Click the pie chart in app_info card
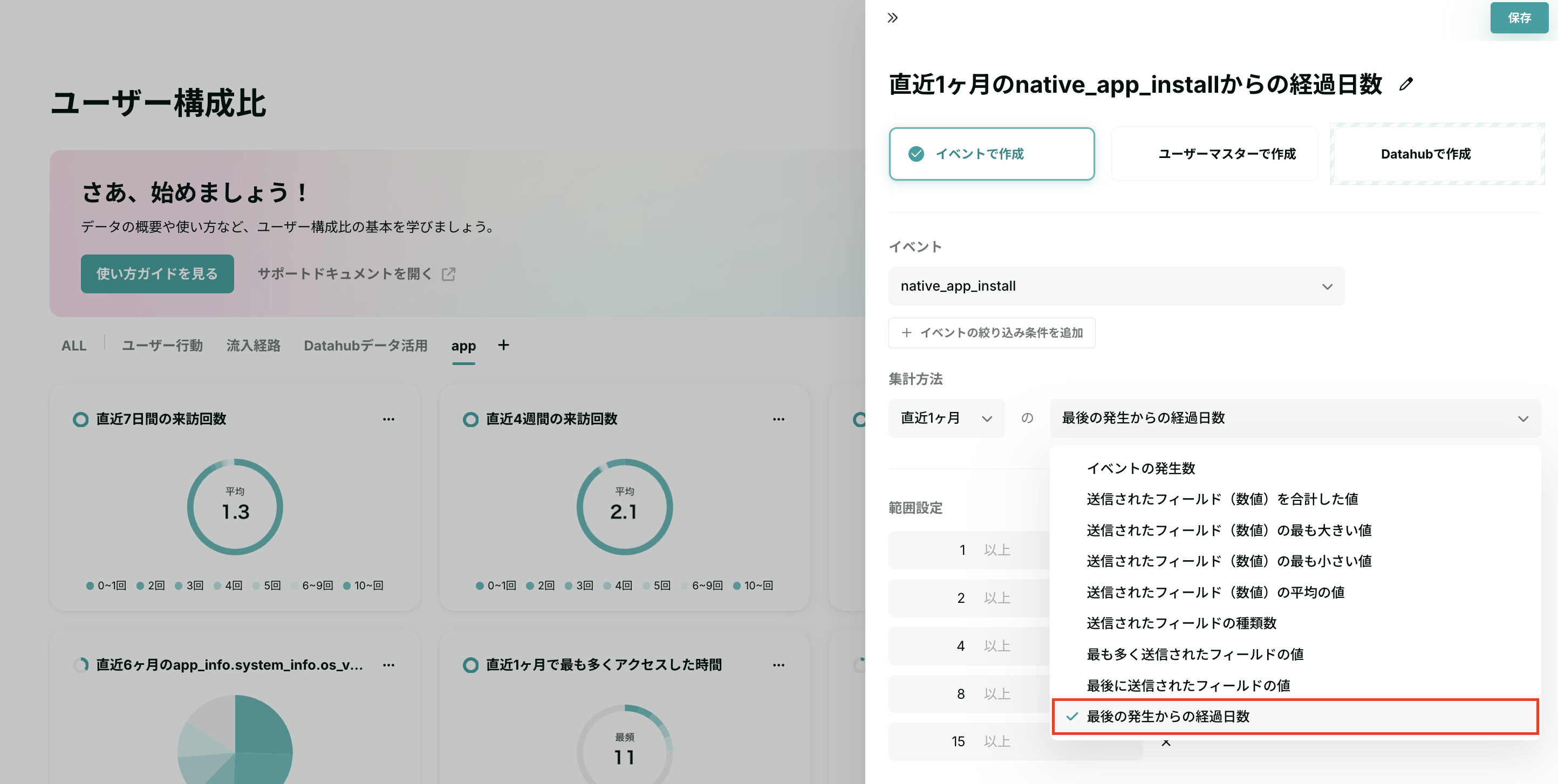The height and width of the screenshot is (784, 1558). [235, 740]
